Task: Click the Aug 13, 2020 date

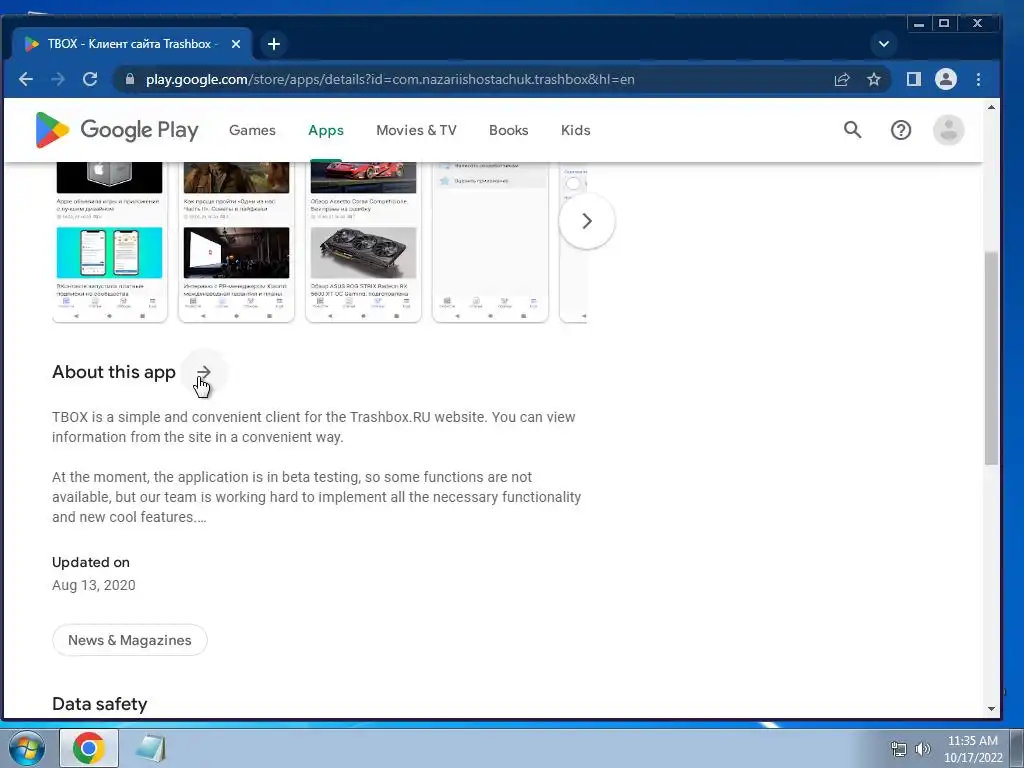Action: (x=93, y=585)
